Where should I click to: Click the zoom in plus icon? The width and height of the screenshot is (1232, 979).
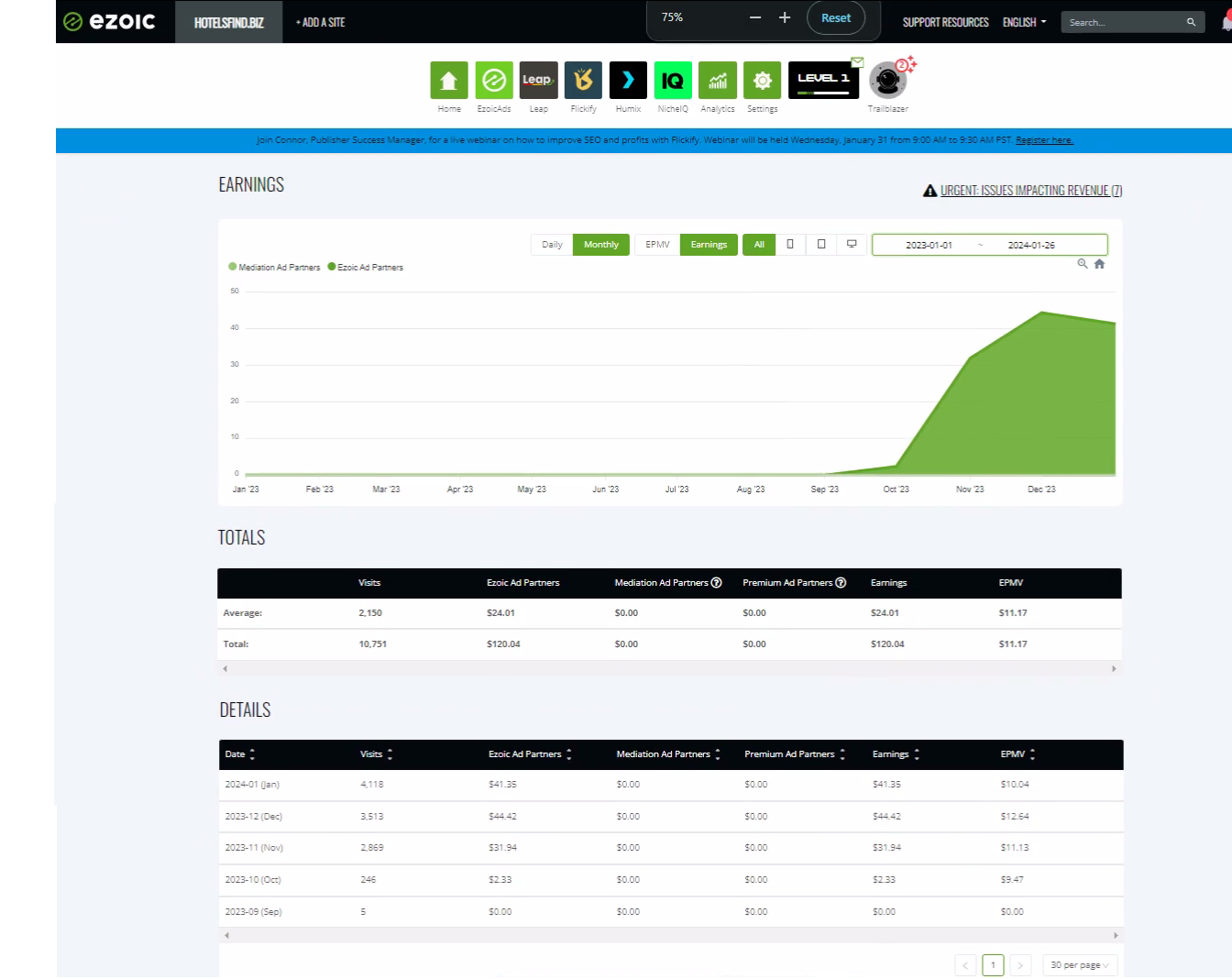pyautogui.click(x=785, y=17)
